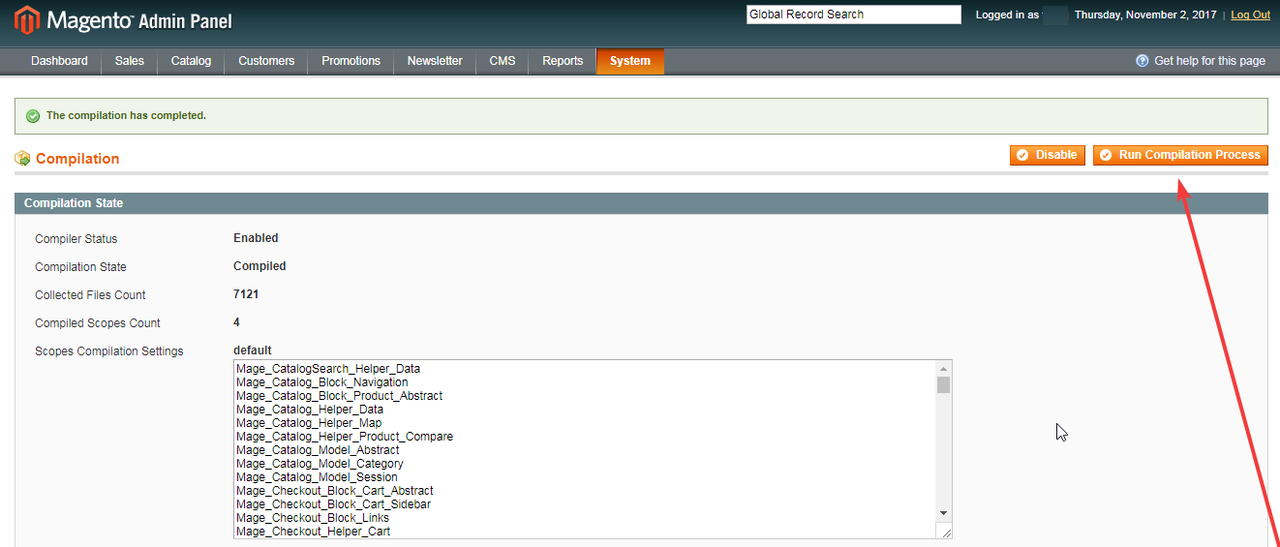
Task: Click the Scopes Compilation Settings label
Action: 109,351
